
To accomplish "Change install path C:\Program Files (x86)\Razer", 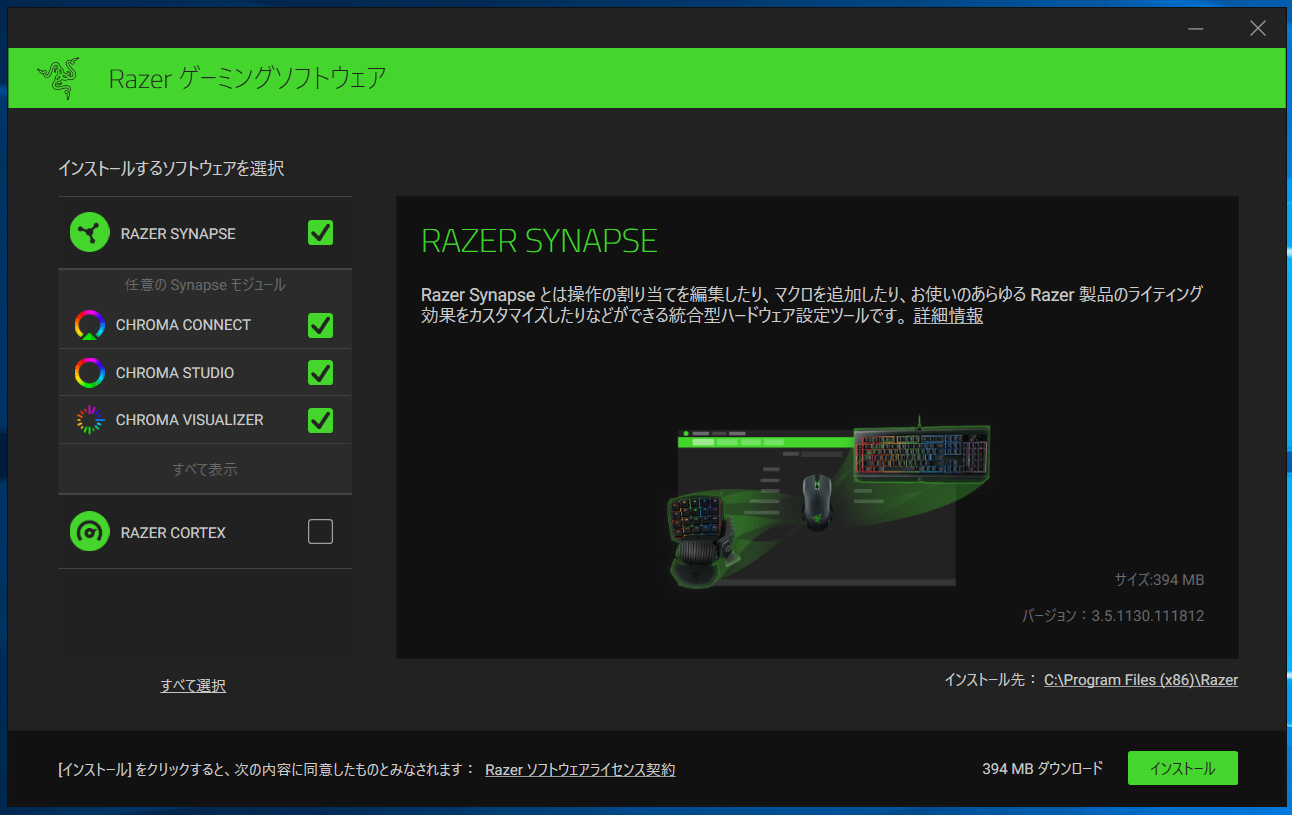I will [x=1141, y=680].
